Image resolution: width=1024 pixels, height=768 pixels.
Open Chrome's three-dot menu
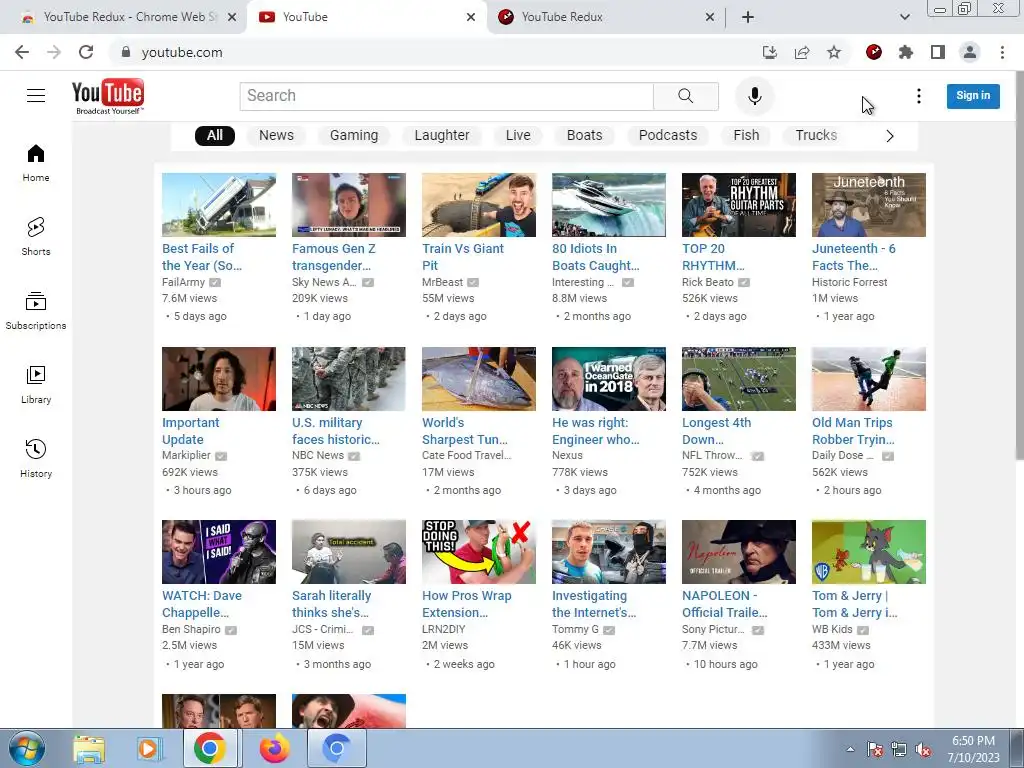coord(1002,52)
